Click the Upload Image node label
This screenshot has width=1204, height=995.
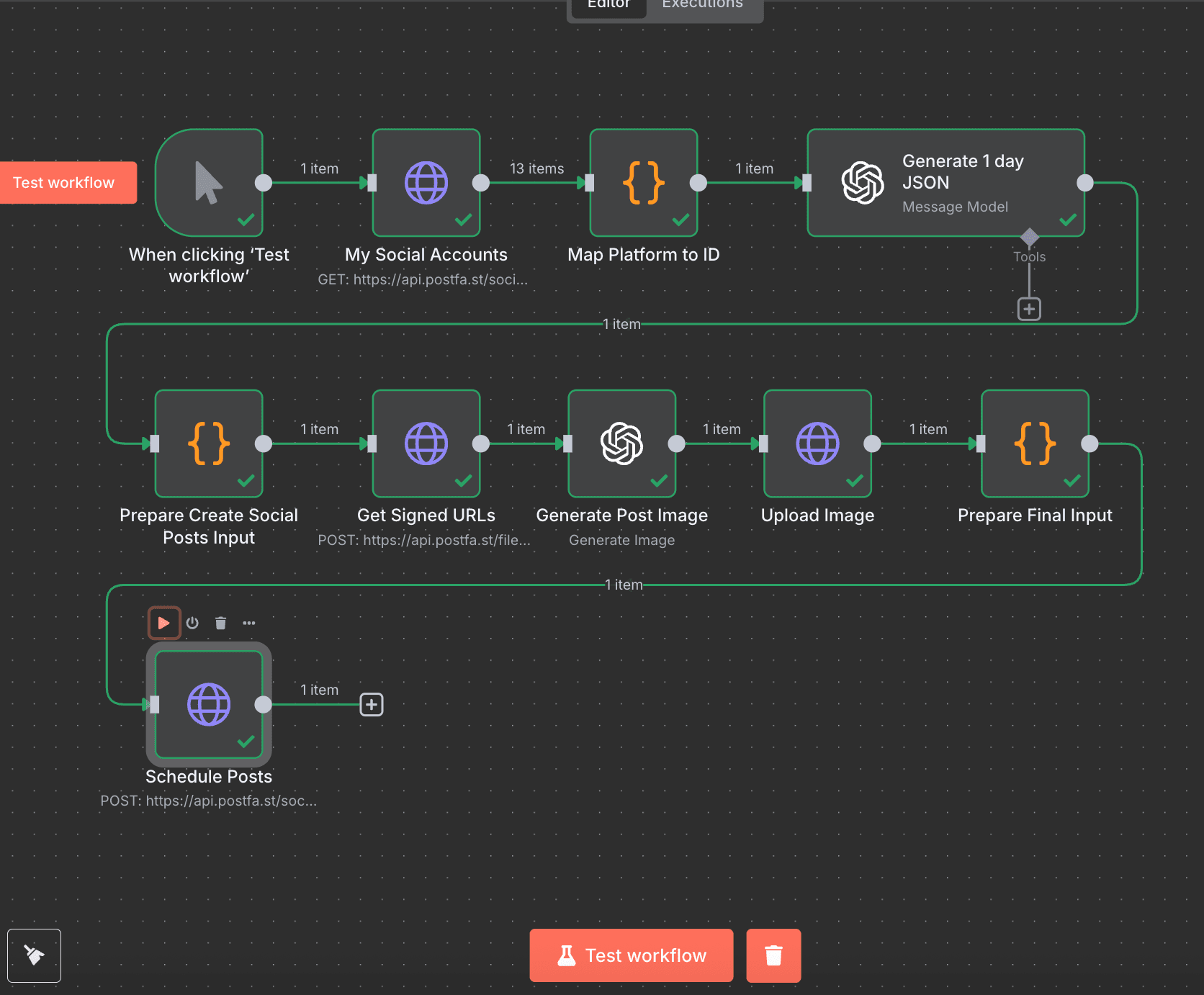(818, 515)
